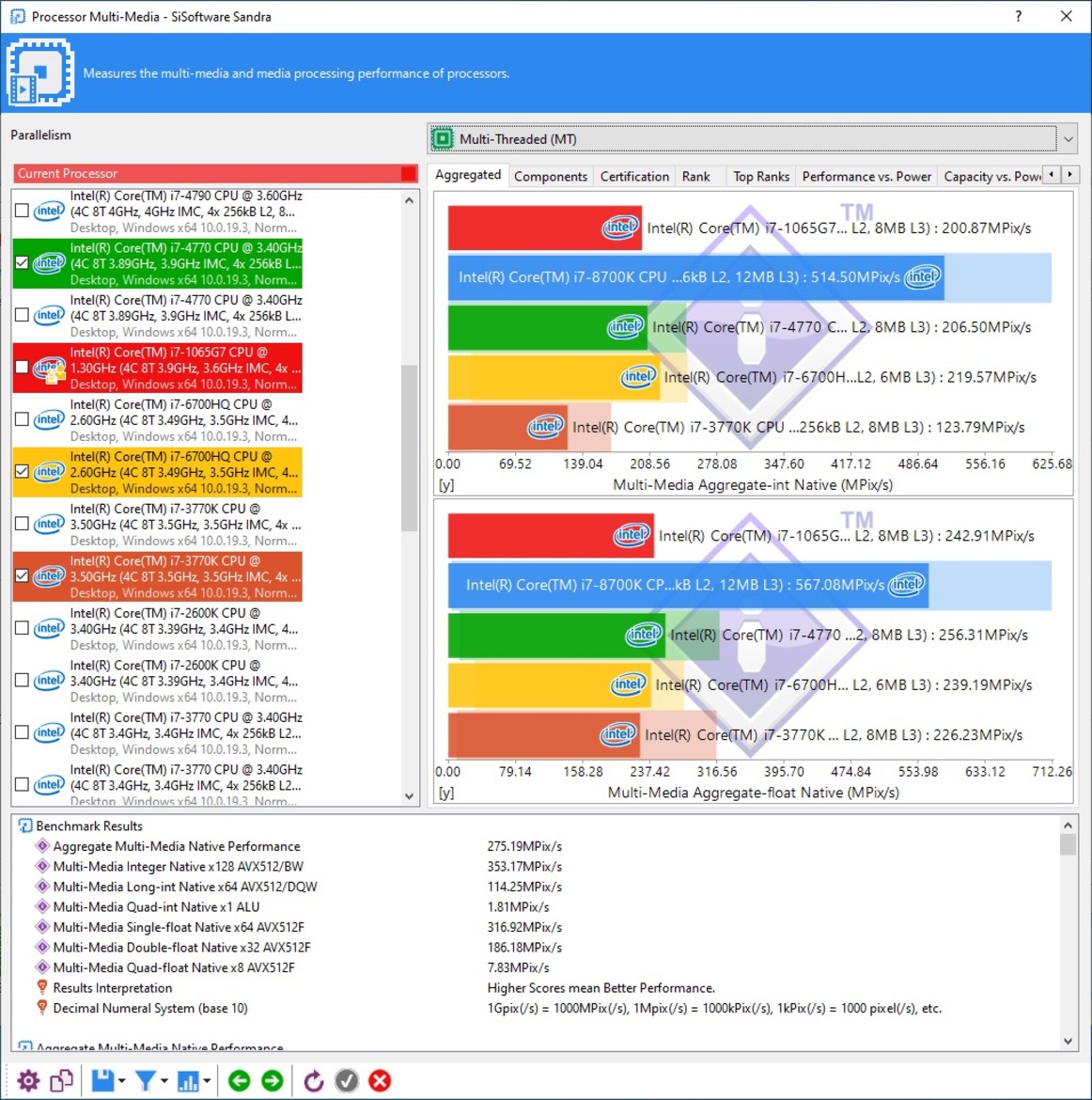Click the red Current Processor color swatch

[408, 173]
